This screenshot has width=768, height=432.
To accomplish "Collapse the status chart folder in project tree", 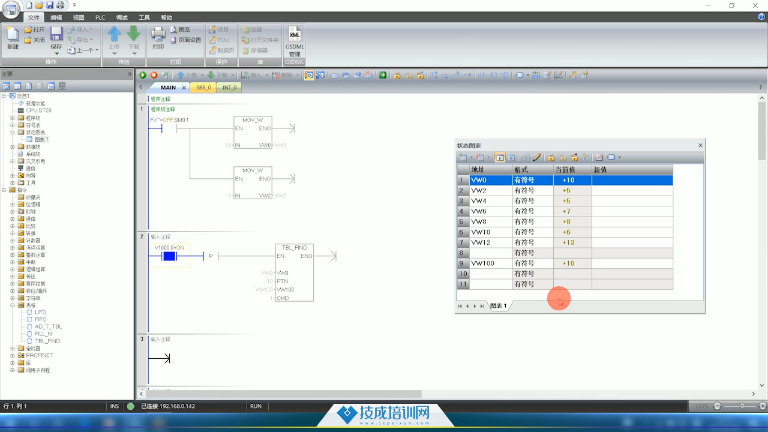I will [12, 131].
